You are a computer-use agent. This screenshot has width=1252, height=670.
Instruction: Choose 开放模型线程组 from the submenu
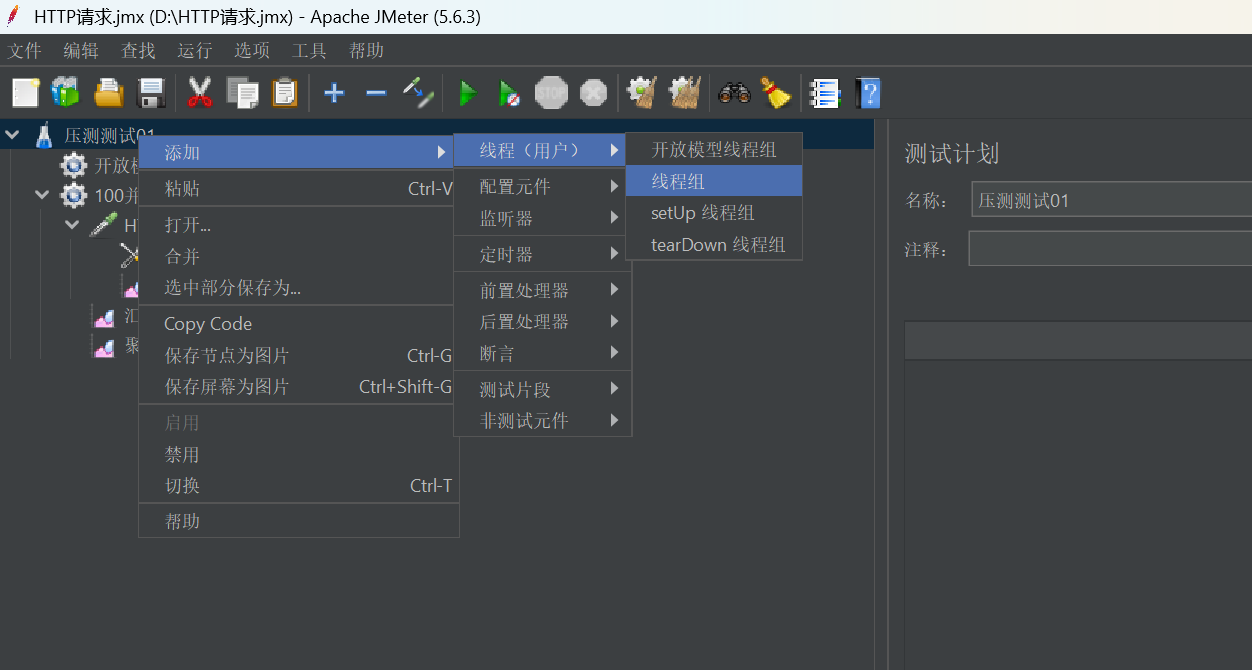coord(714,150)
